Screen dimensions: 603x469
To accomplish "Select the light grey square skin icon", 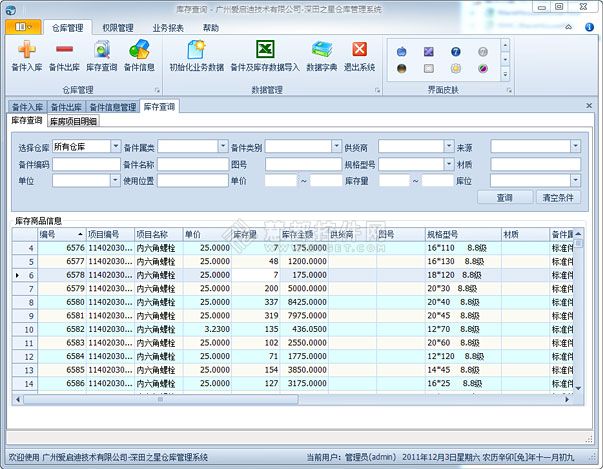I will [x=428, y=68].
